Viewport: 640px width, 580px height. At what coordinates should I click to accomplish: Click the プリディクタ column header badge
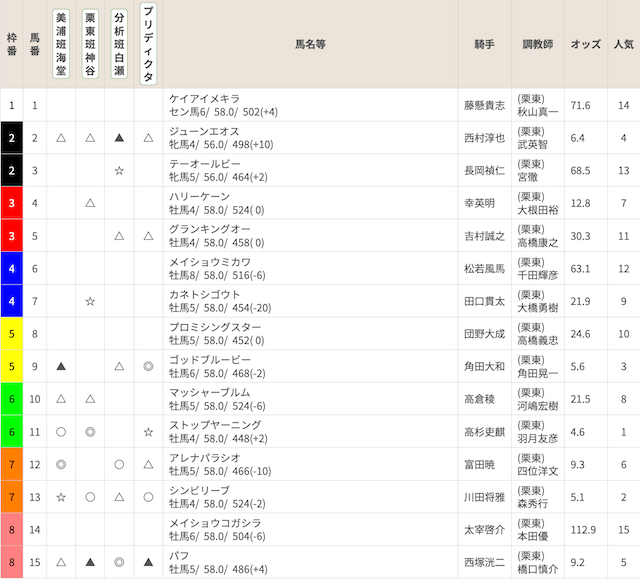point(148,44)
